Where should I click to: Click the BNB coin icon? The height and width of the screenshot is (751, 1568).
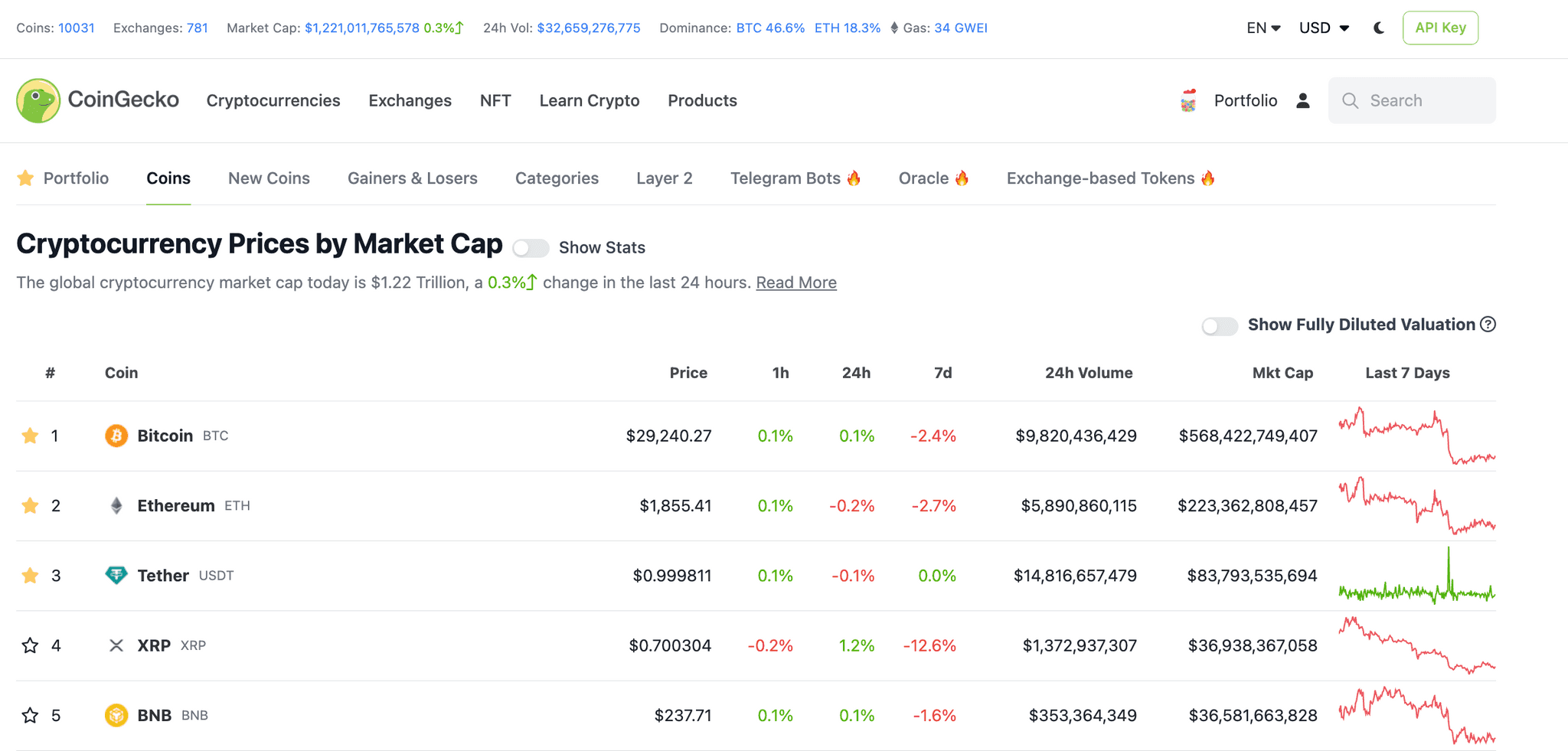click(x=116, y=715)
